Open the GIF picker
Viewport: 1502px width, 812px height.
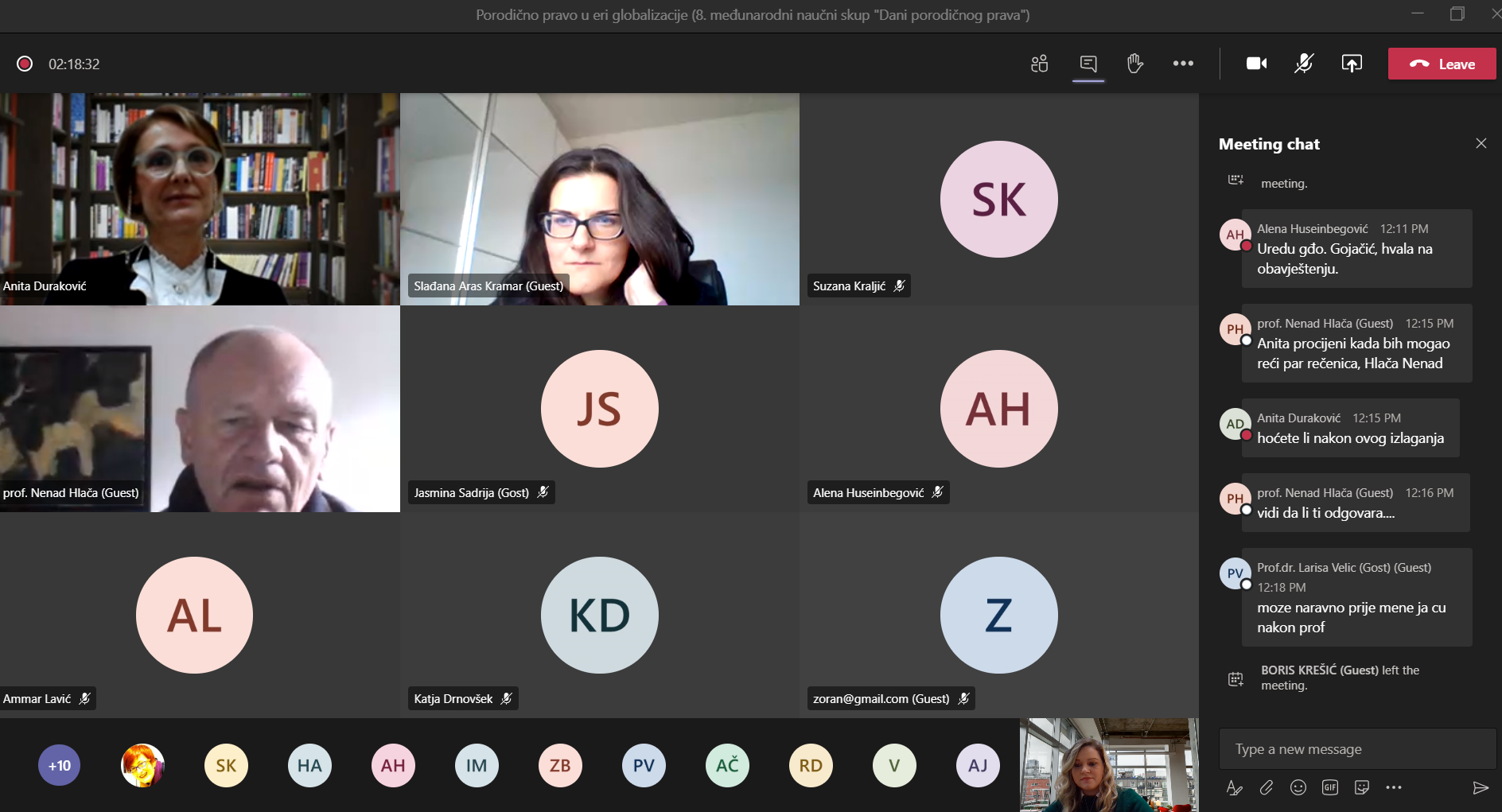1330,787
